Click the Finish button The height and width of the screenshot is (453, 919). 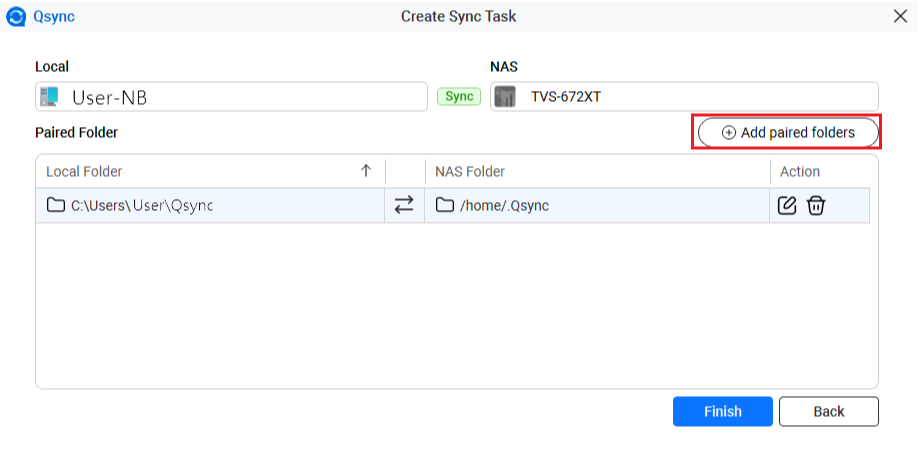coord(722,411)
